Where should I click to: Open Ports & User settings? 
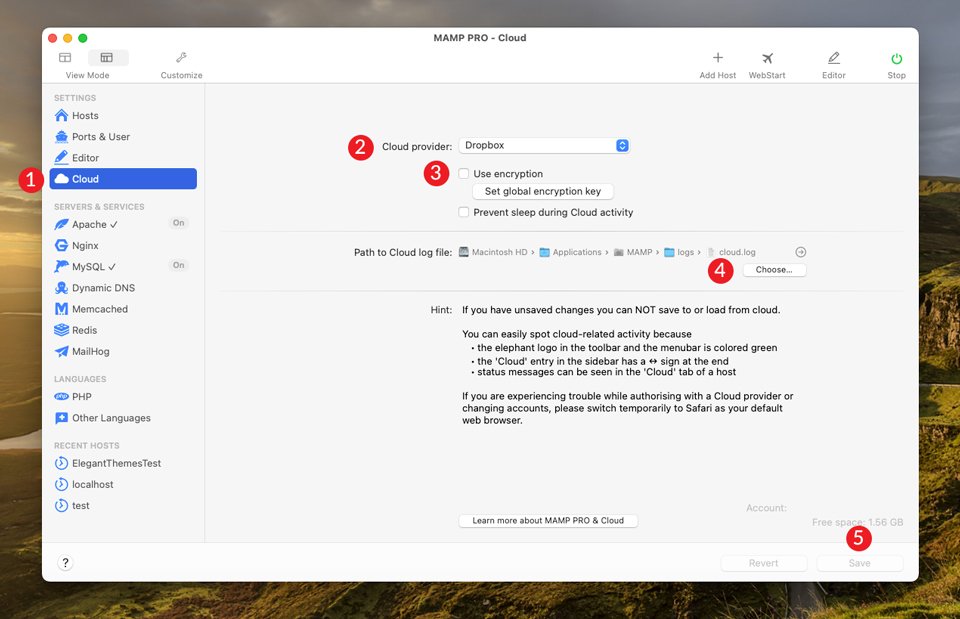coord(100,137)
